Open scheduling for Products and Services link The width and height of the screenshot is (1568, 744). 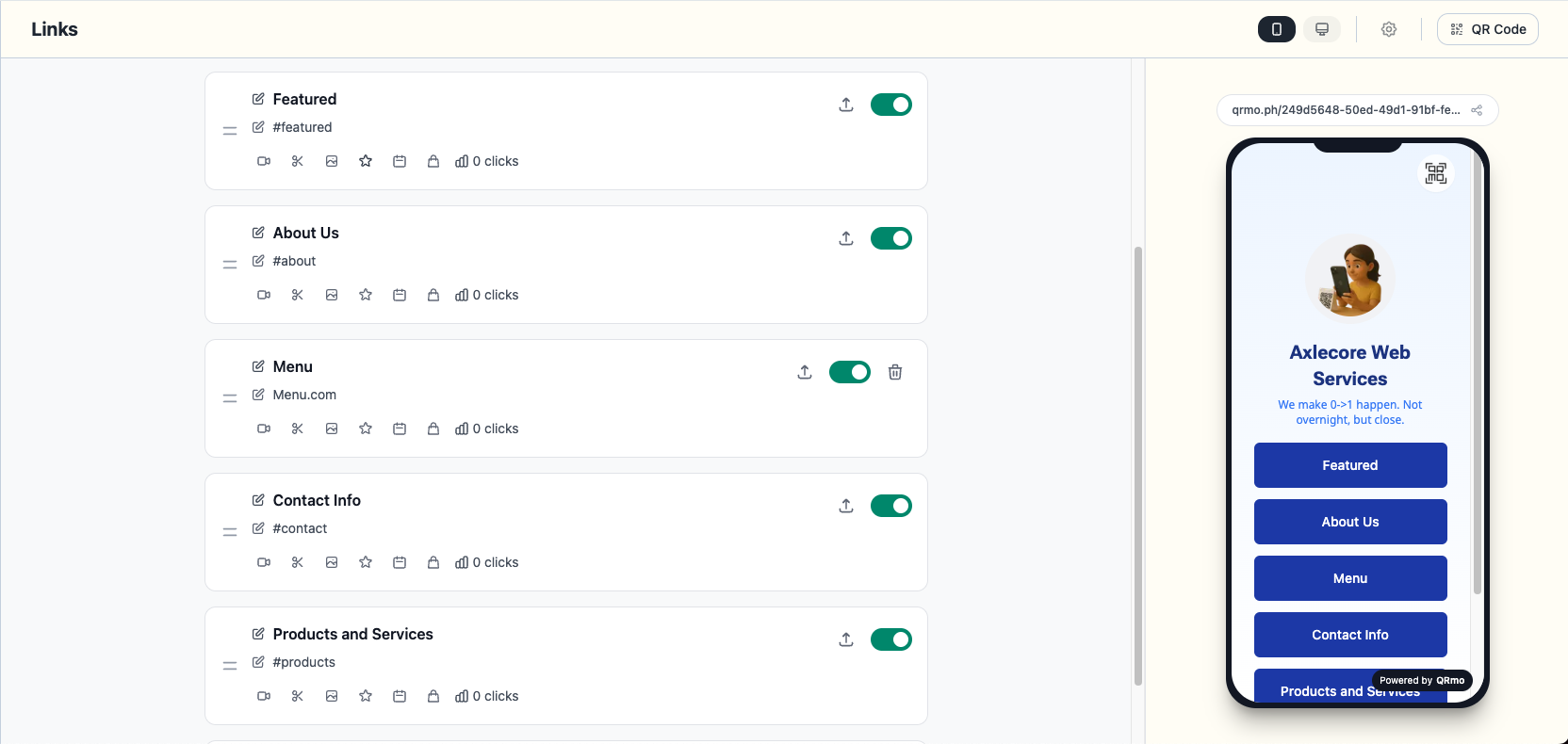400,696
